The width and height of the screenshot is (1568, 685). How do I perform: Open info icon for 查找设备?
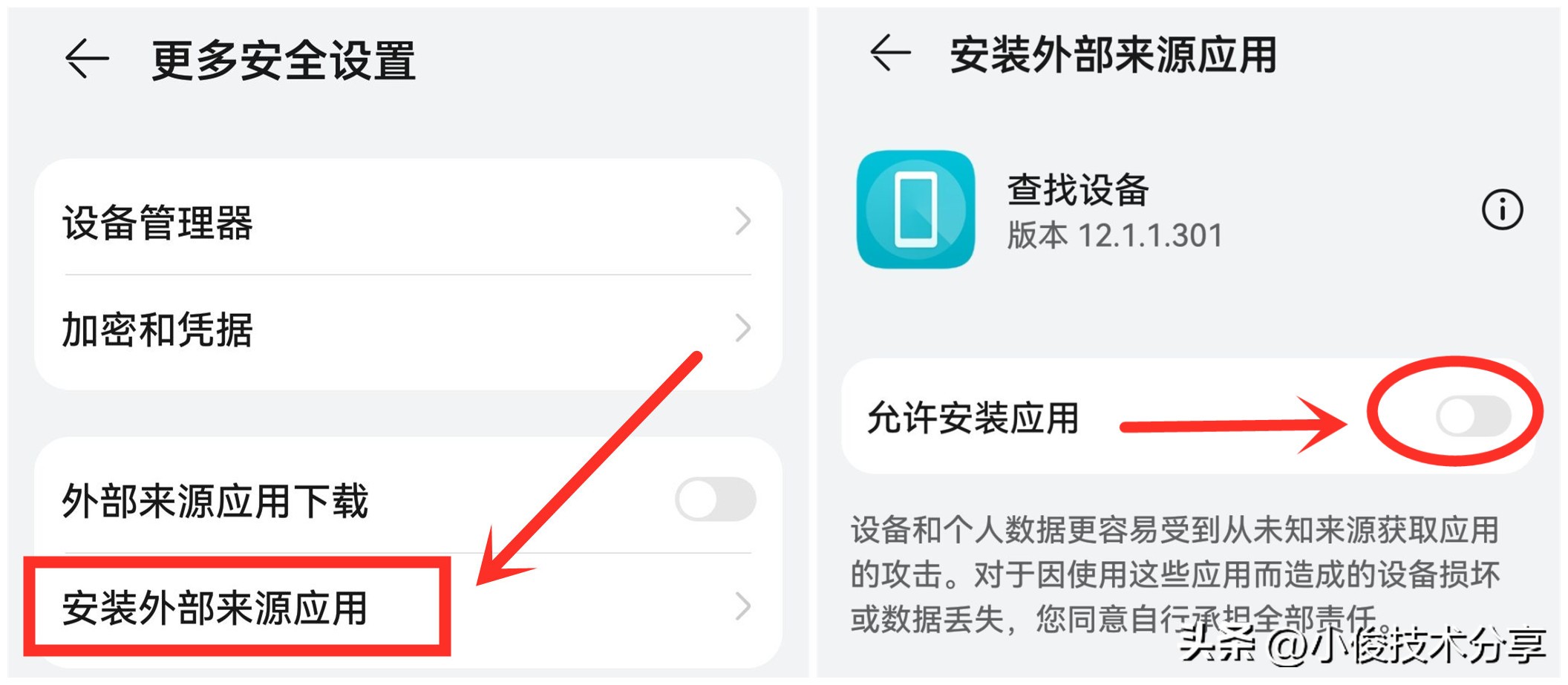(1502, 210)
